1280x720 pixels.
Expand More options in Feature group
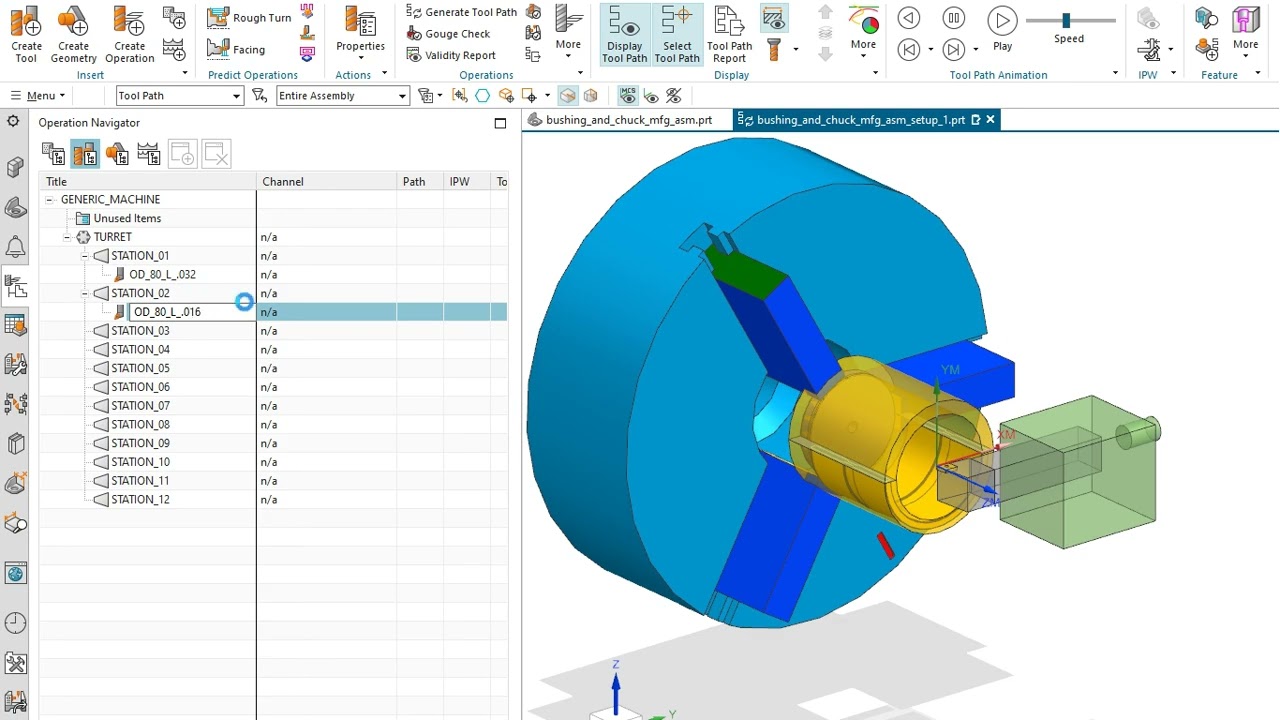tap(1245, 33)
